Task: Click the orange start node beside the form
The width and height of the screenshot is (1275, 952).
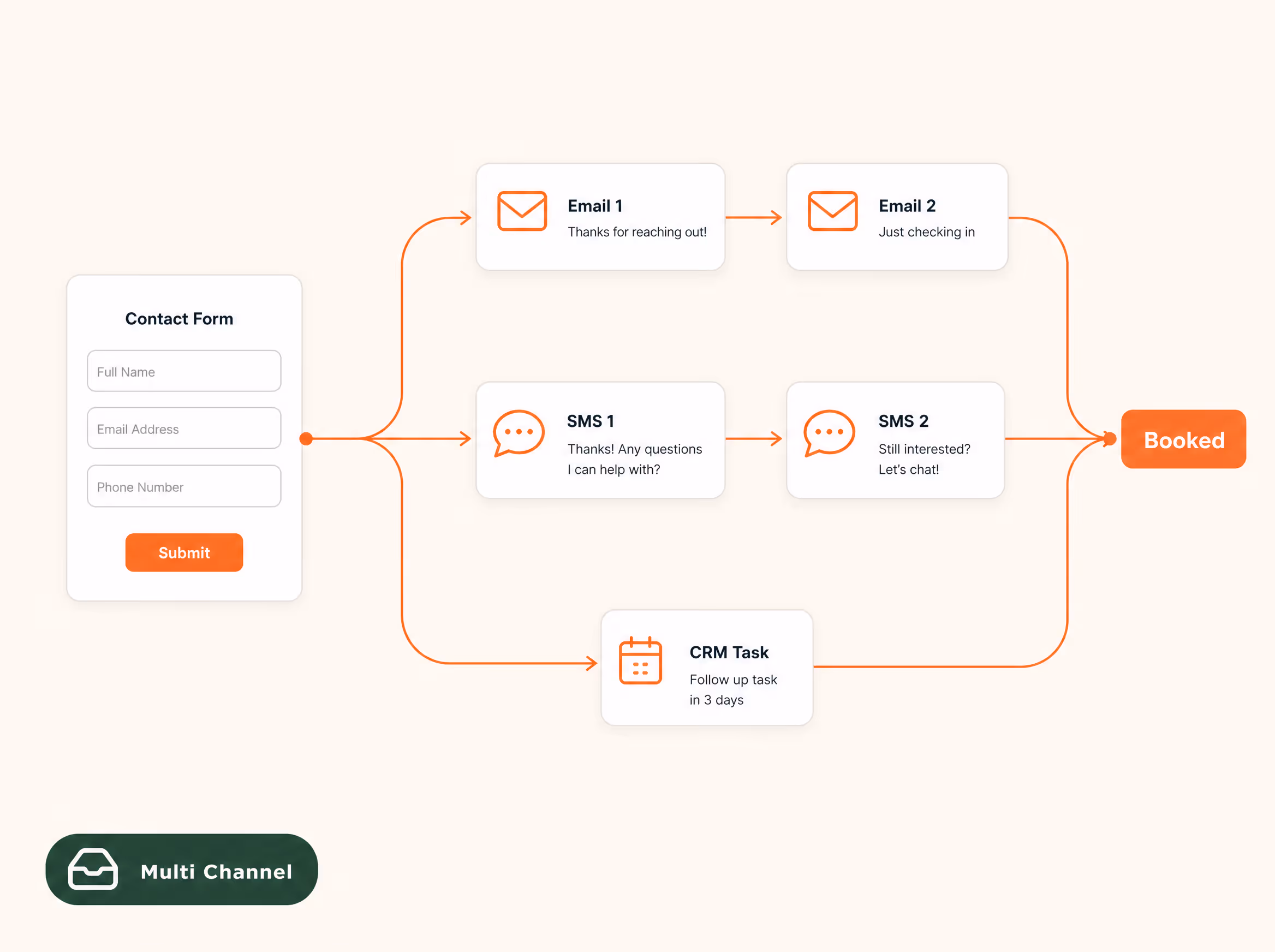Action: [306, 439]
